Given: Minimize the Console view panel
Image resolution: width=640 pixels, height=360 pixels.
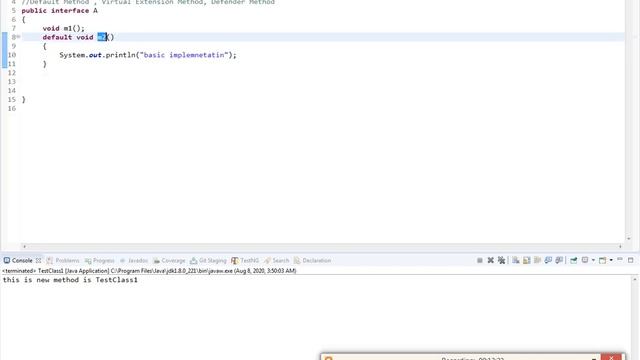Looking at the screenshot, I should pyautogui.click(x=620, y=260).
